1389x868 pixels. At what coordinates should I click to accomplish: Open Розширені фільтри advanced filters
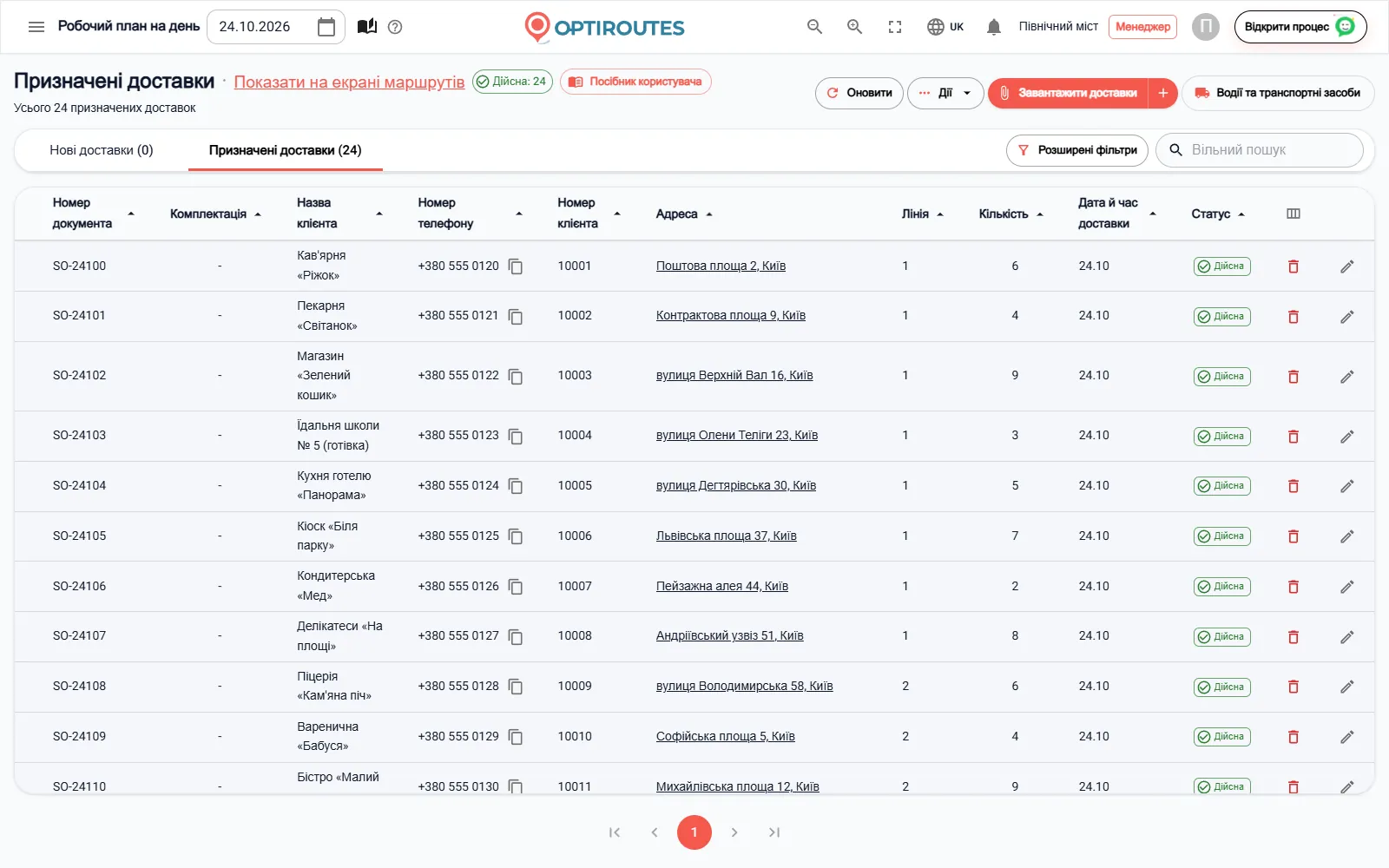(x=1077, y=150)
